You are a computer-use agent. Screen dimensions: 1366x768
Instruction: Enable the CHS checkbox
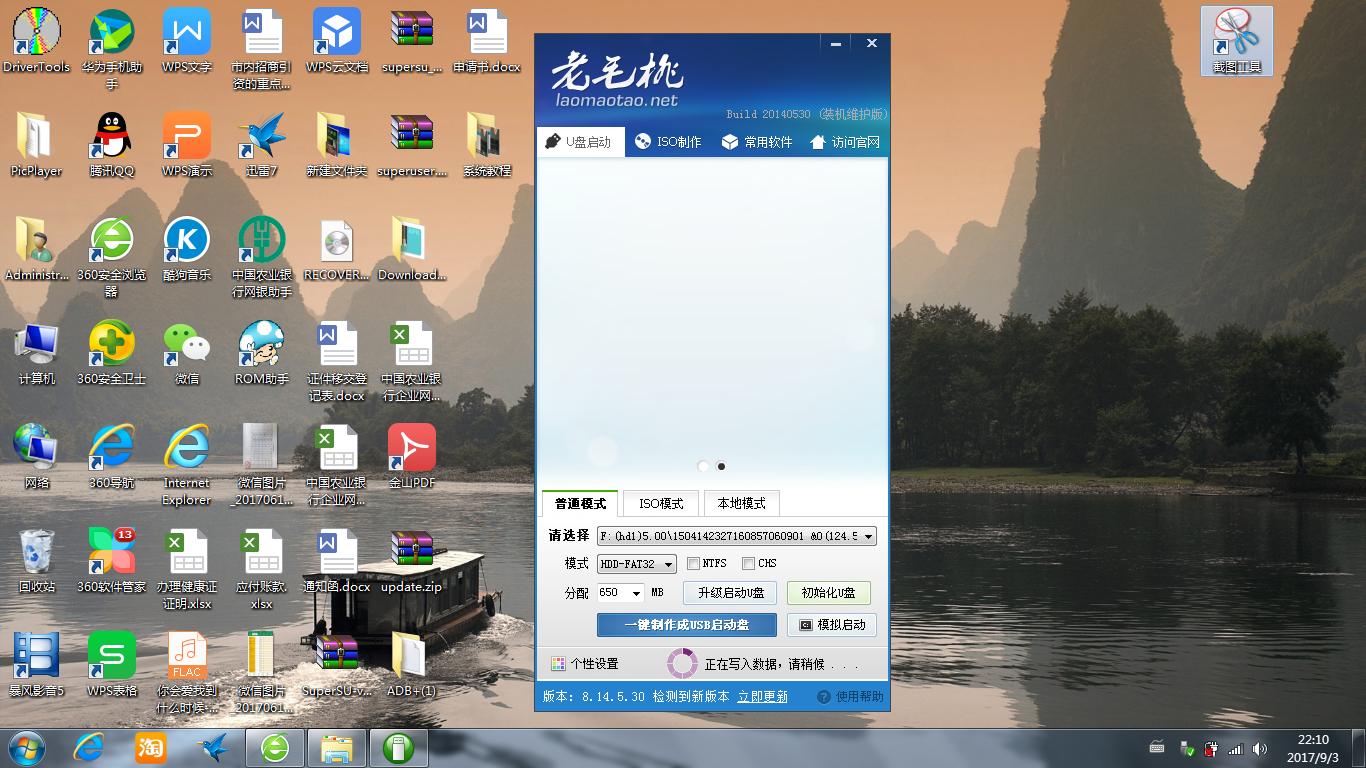(748, 563)
